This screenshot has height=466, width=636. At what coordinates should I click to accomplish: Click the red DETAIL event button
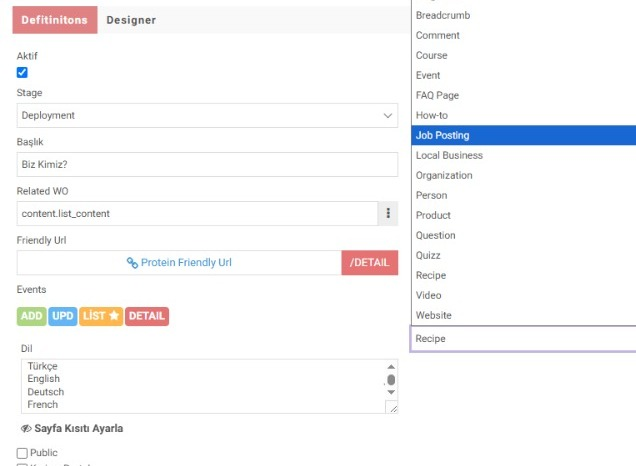point(147,316)
